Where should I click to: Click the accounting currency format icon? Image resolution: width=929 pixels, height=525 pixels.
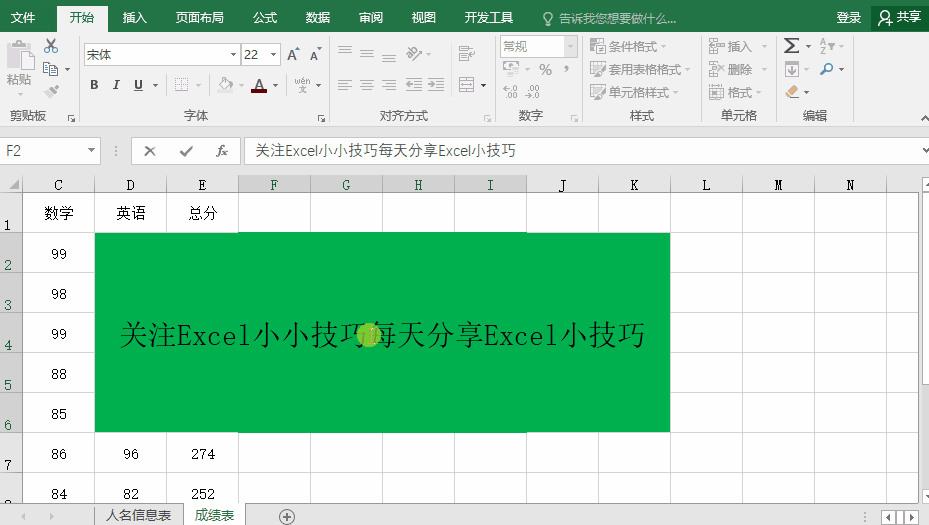511,69
